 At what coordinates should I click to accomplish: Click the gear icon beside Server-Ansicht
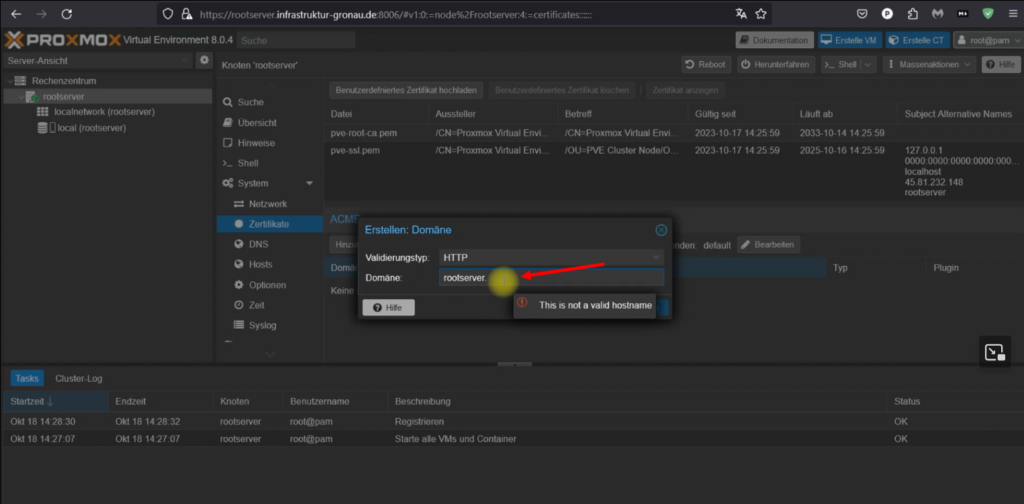204,61
